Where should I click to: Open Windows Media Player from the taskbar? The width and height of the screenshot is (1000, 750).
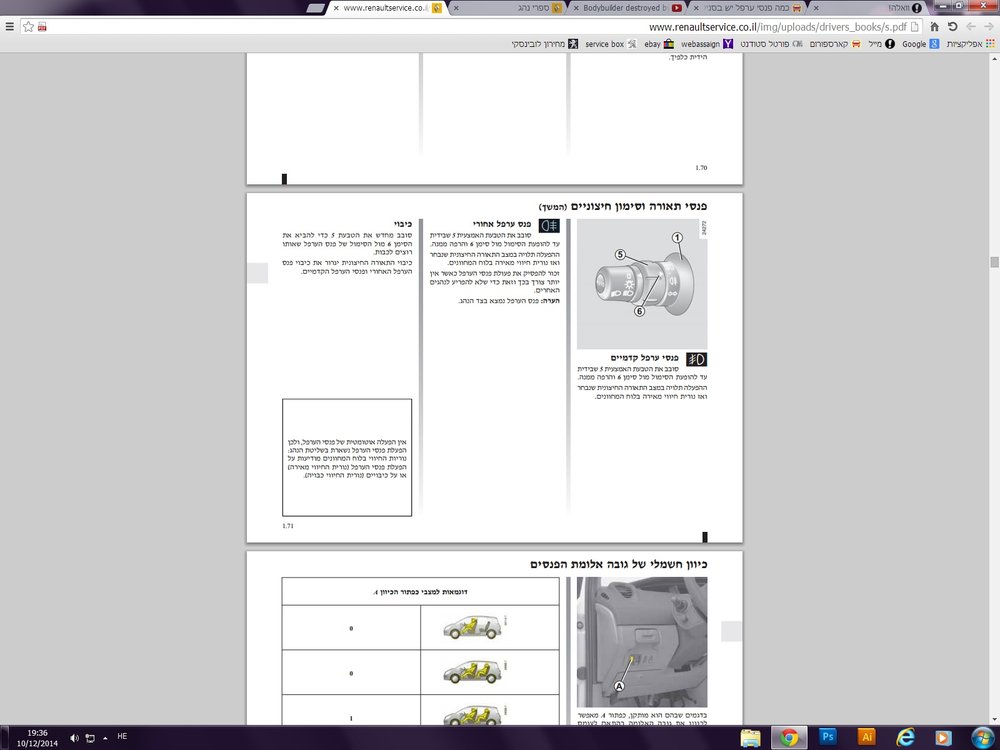tap(943, 737)
